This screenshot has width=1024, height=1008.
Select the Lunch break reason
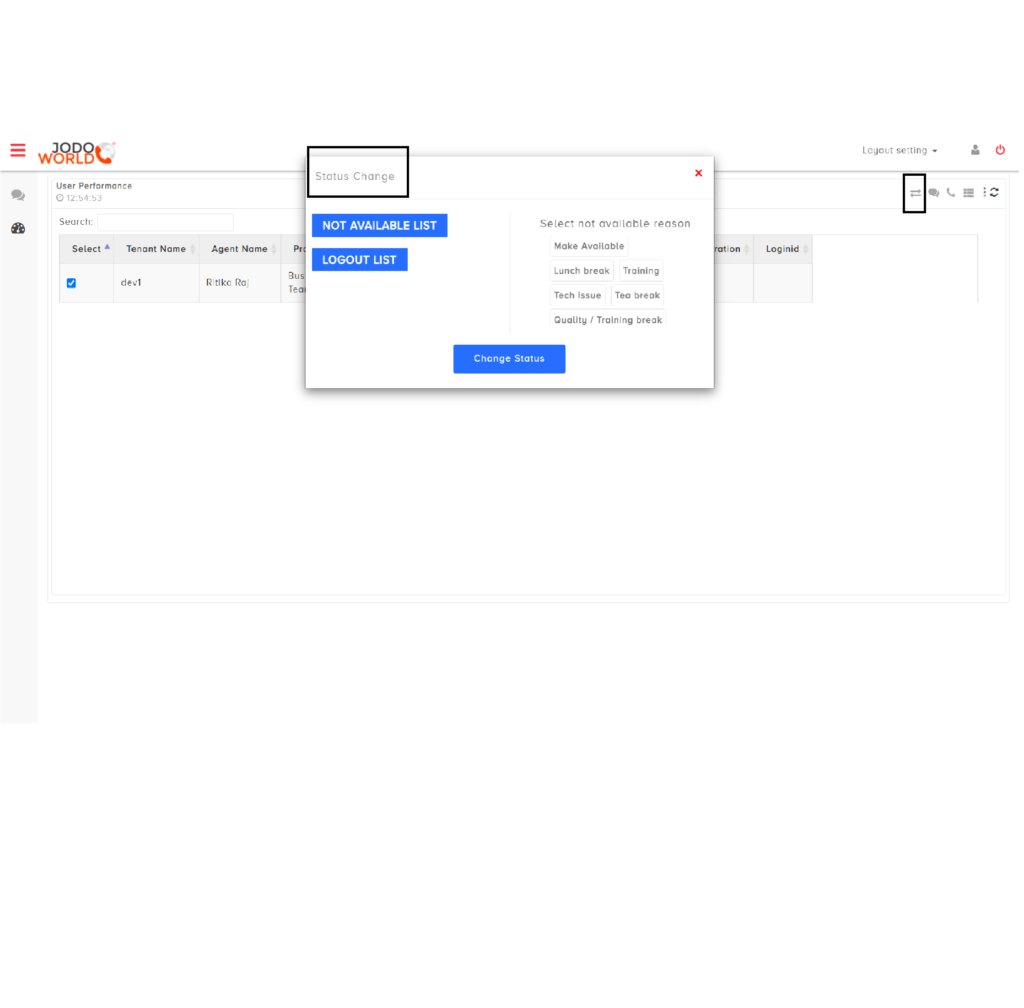(x=581, y=270)
